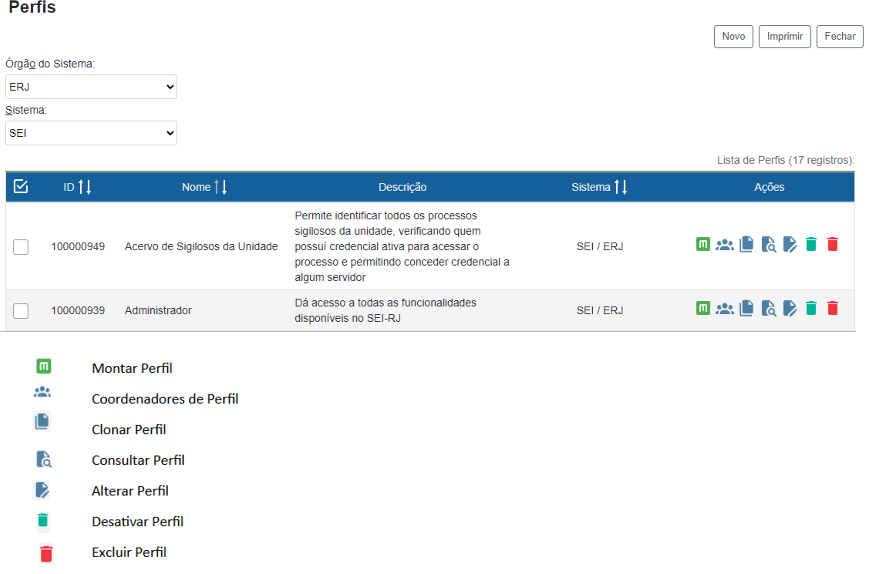The width and height of the screenshot is (878, 574).
Task: Sort profiles by Nome column arrows
Action: 221,187
